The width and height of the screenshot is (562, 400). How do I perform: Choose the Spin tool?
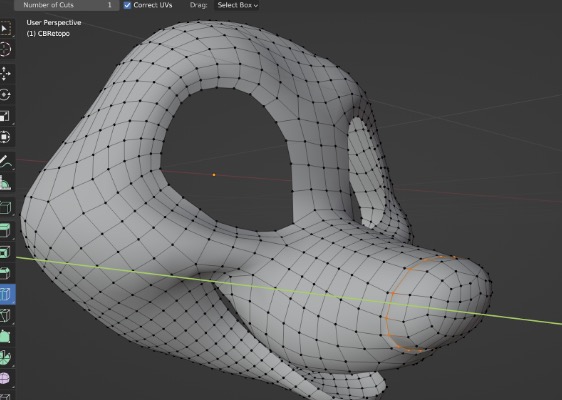pos(6,357)
